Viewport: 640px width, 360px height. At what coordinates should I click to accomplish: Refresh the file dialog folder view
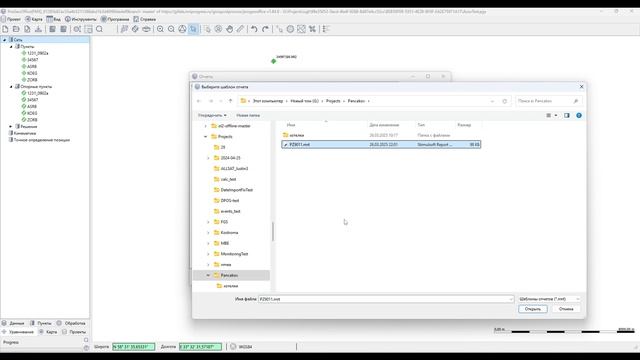click(505, 101)
